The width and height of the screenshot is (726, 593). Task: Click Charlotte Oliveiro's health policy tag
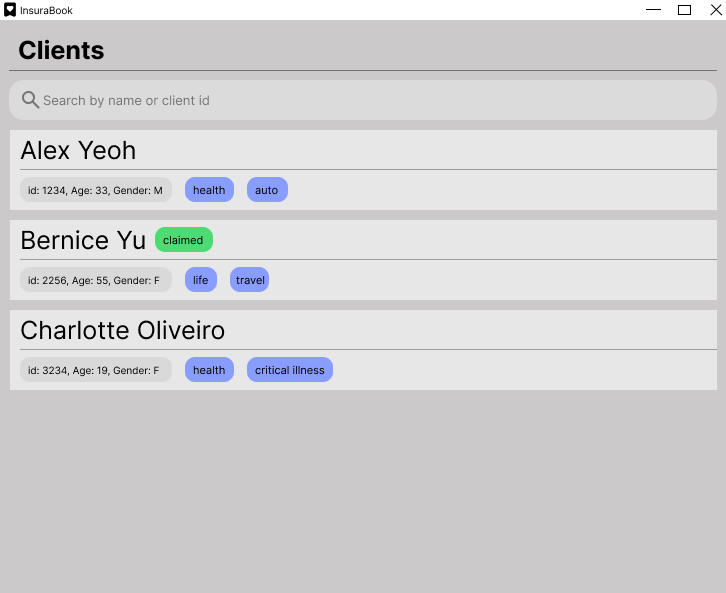(209, 370)
